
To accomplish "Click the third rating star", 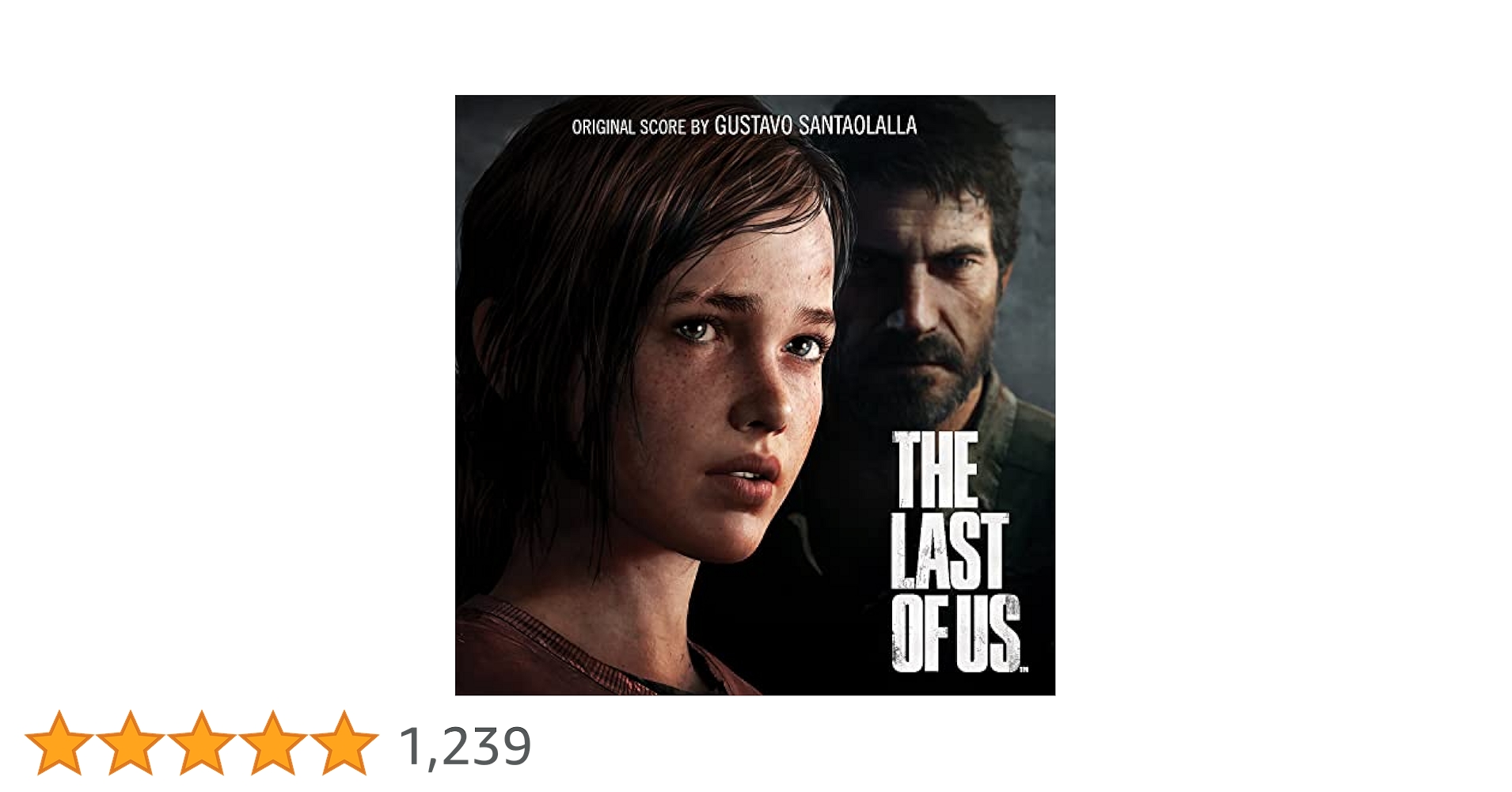I will (201, 743).
